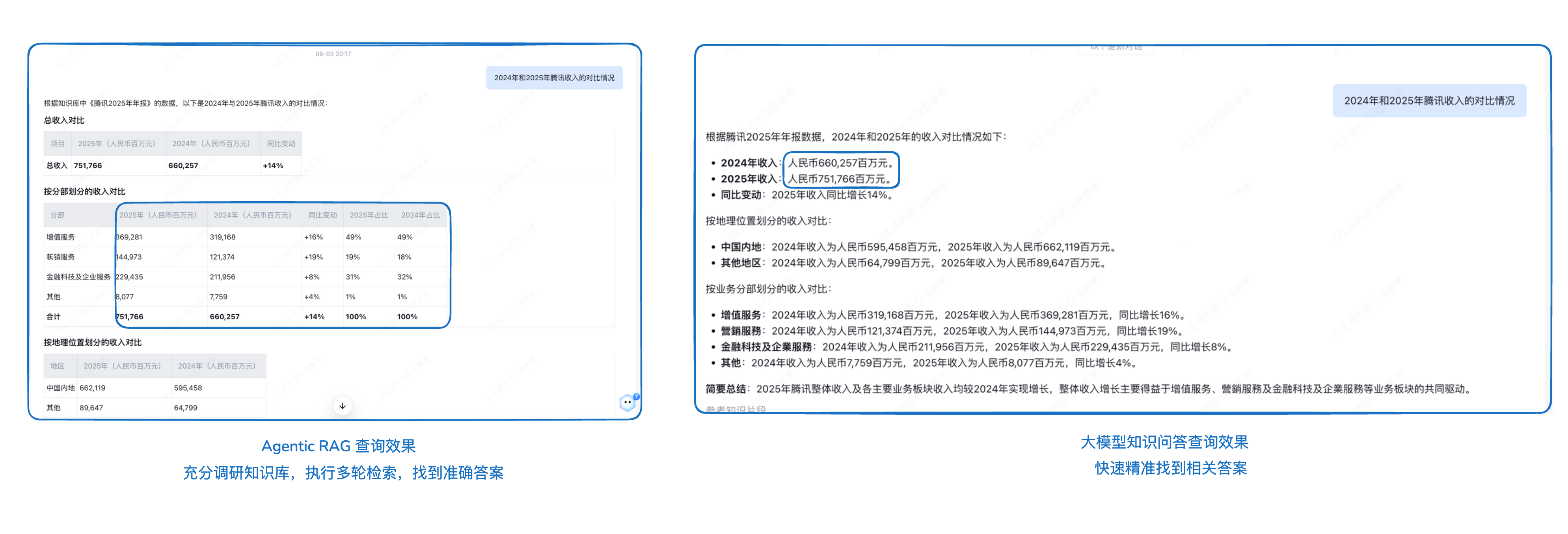Image resolution: width=1568 pixels, height=534 pixels.
Task: Click the 2024年占比 column header
Action: (x=420, y=215)
